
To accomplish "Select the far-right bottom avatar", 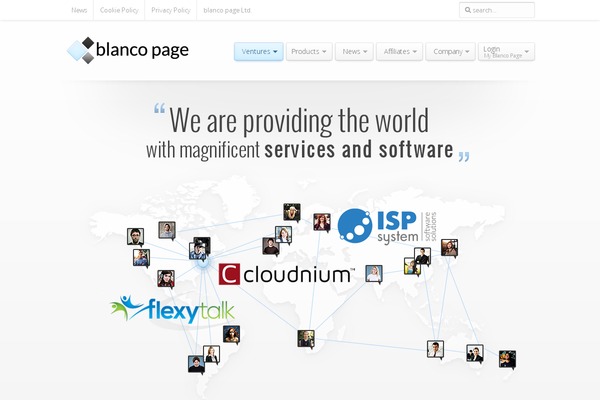I will [507, 360].
